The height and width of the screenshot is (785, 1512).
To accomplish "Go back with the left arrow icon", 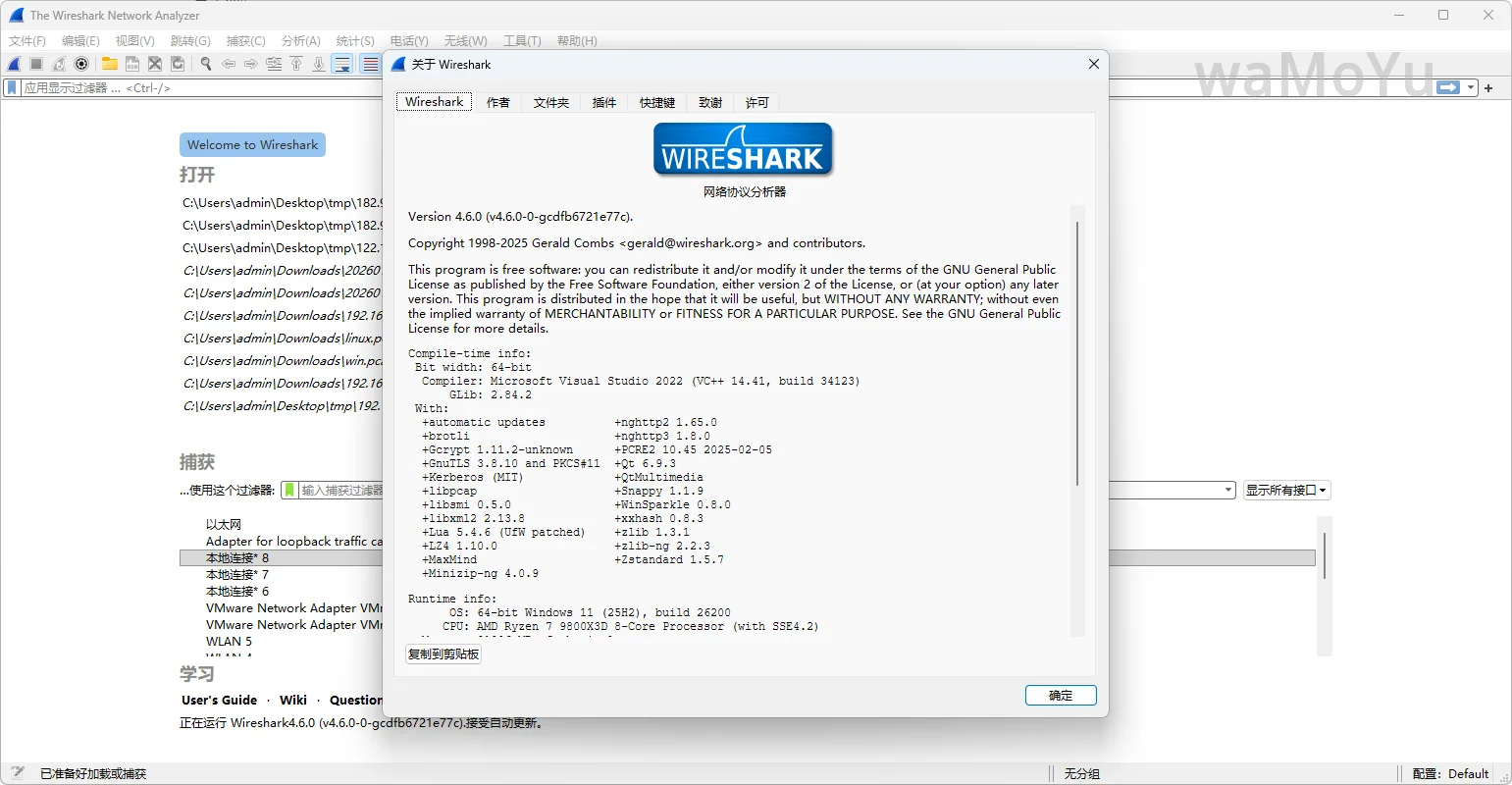I will pyautogui.click(x=229, y=64).
